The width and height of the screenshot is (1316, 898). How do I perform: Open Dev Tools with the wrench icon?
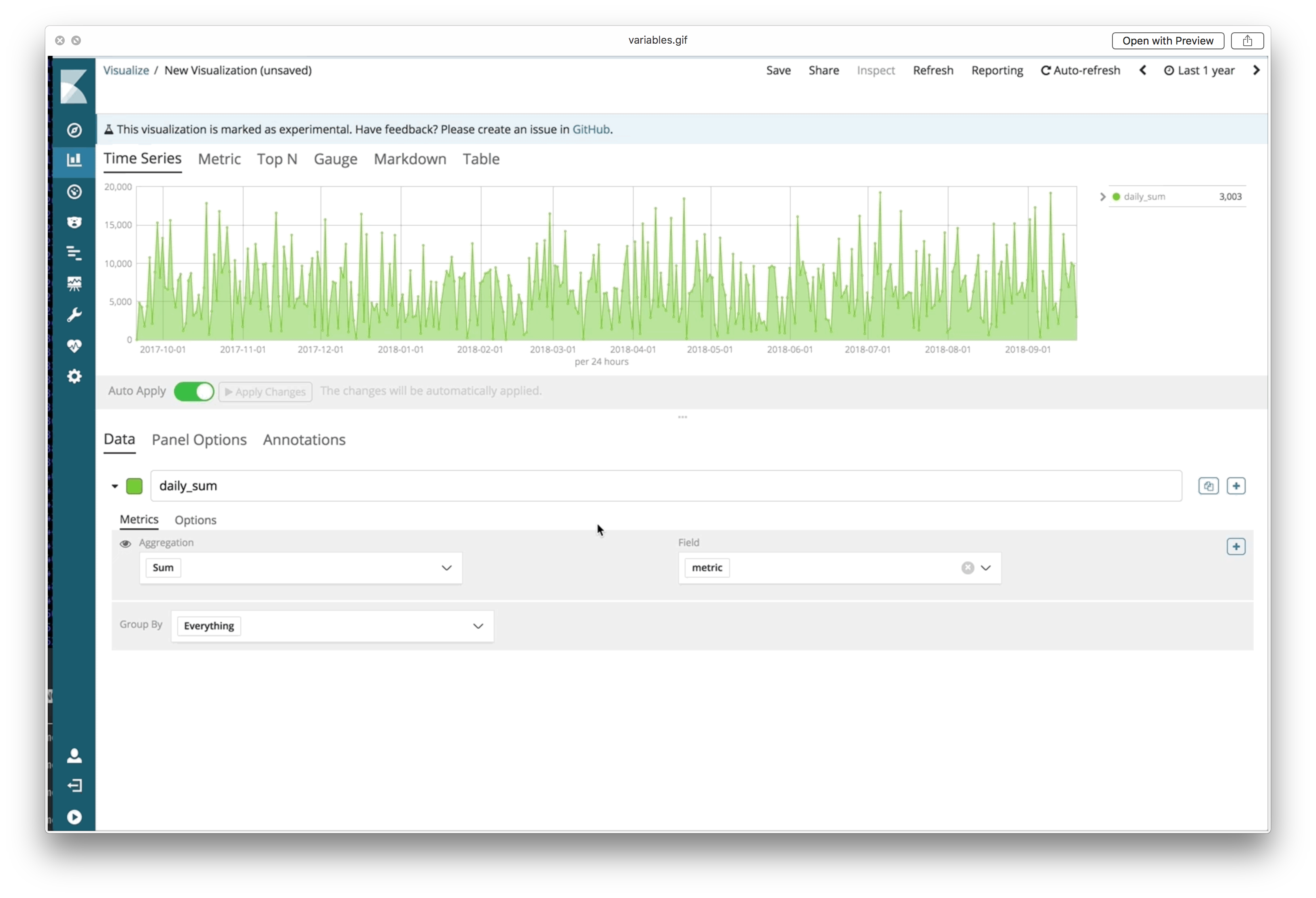pyautogui.click(x=74, y=315)
